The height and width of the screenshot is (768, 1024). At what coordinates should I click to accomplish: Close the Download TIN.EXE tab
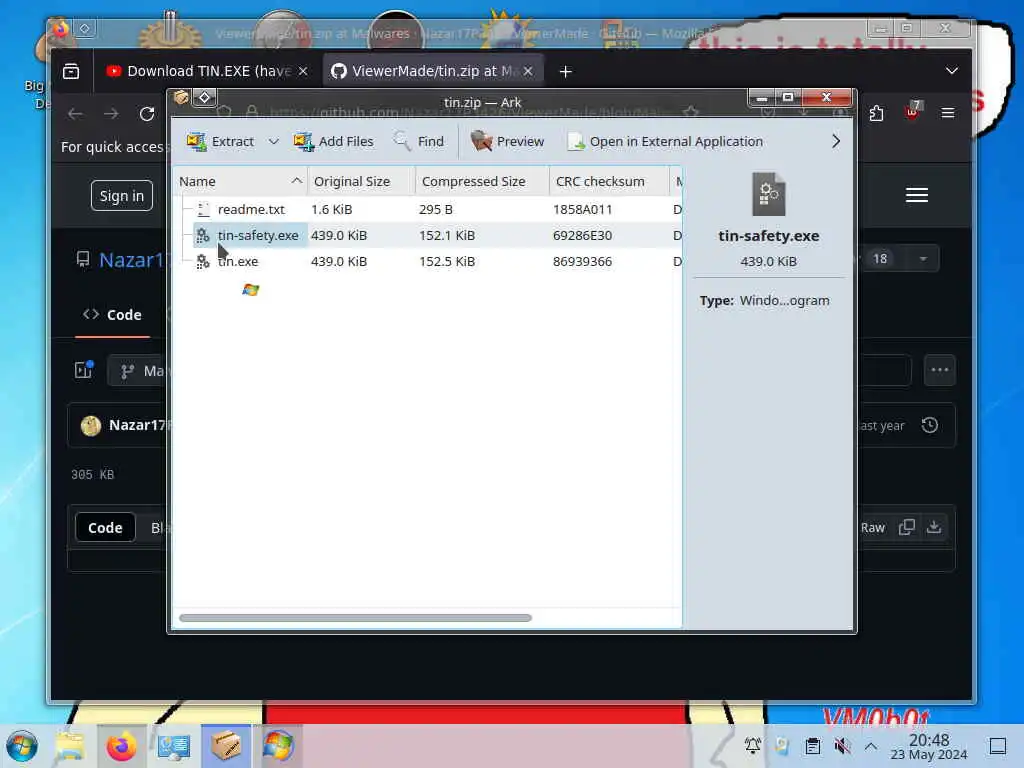[303, 71]
